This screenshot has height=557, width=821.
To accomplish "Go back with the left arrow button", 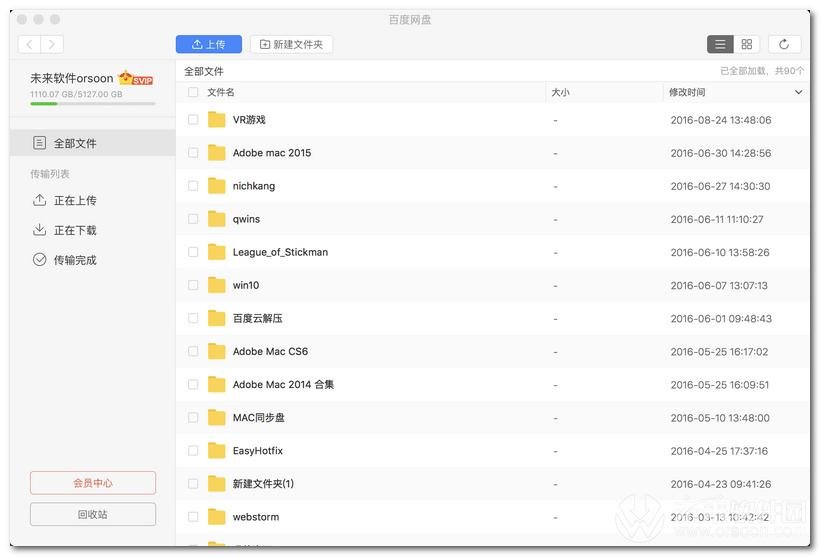I will [30, 44].
